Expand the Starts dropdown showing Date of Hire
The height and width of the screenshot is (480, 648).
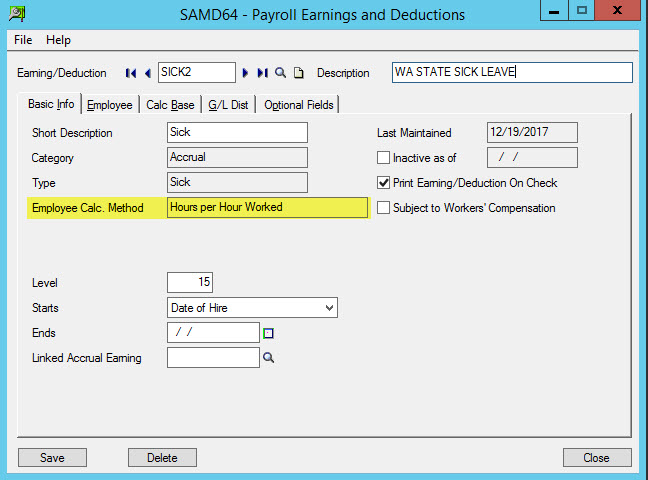tap(329, 308)
